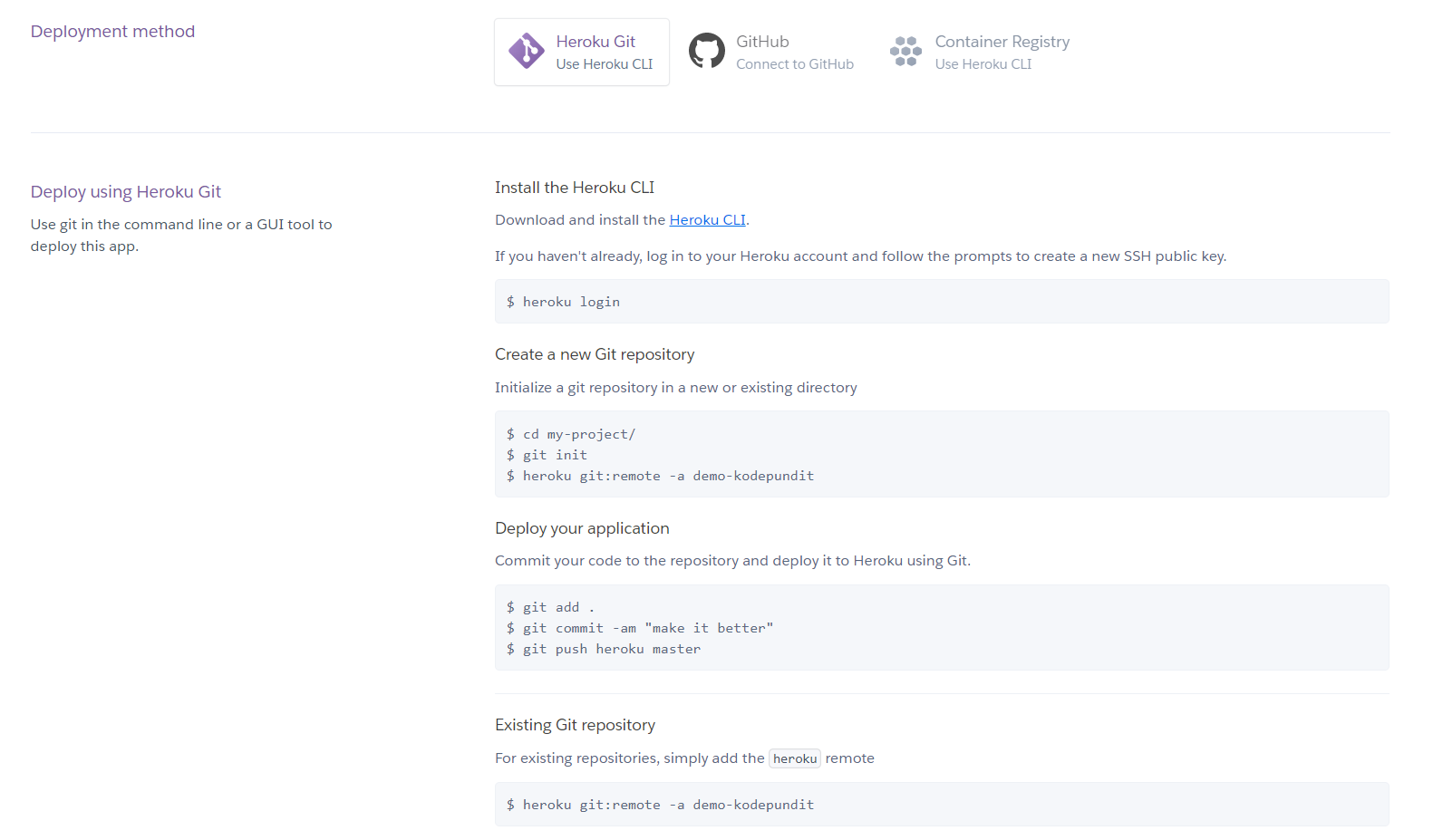The width and height of the screenshot is (1433, 840).
Task: Click the 'Existing Git repository' heading
Action: 575,725
